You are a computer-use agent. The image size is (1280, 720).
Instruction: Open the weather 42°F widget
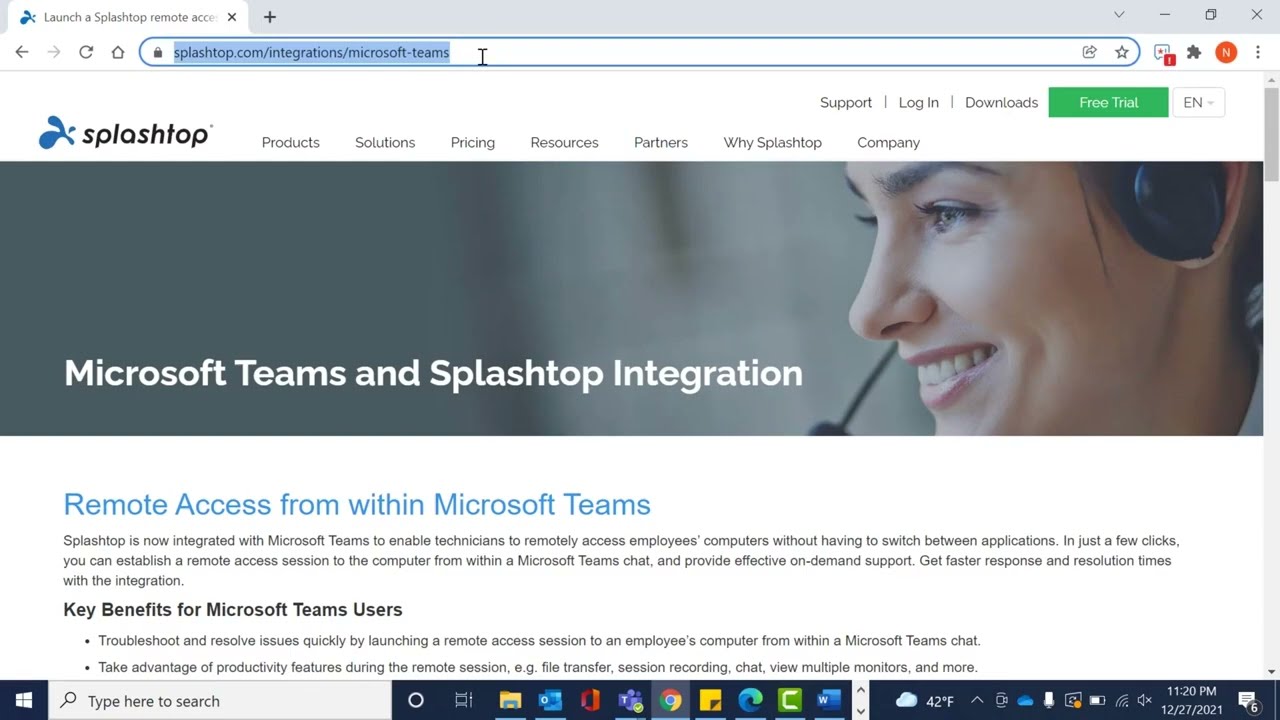click(925, 700)
